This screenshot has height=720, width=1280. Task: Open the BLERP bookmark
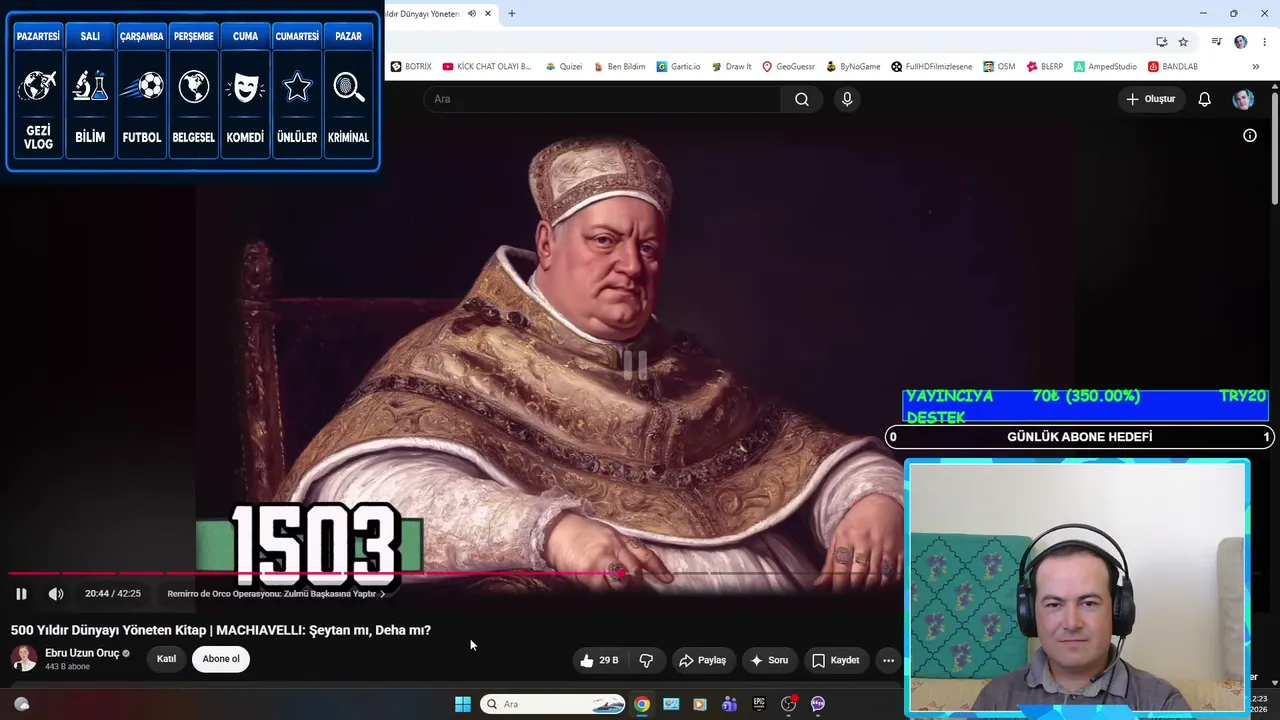(1044, 67)
